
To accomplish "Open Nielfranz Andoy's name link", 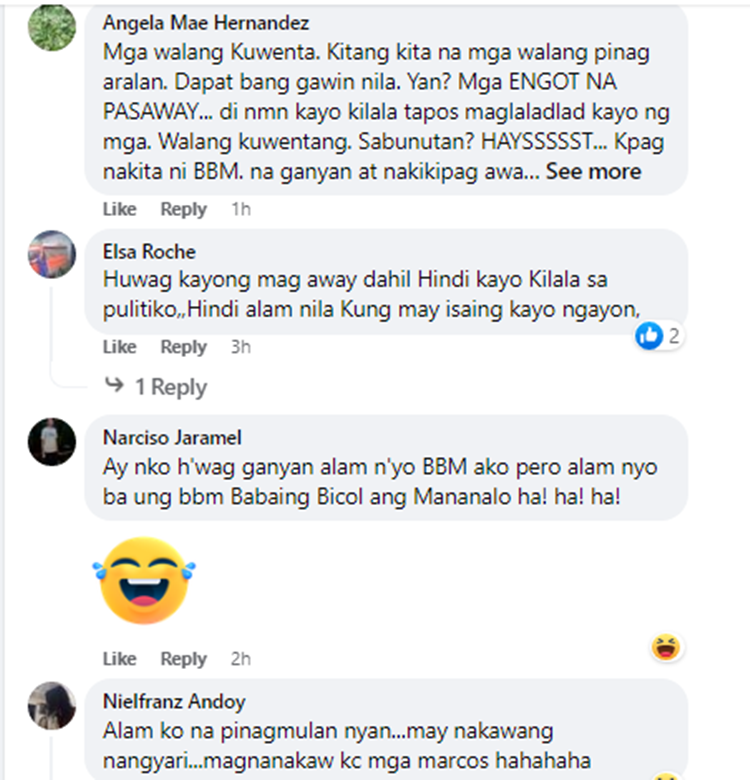I will click(x=174, y=701).
